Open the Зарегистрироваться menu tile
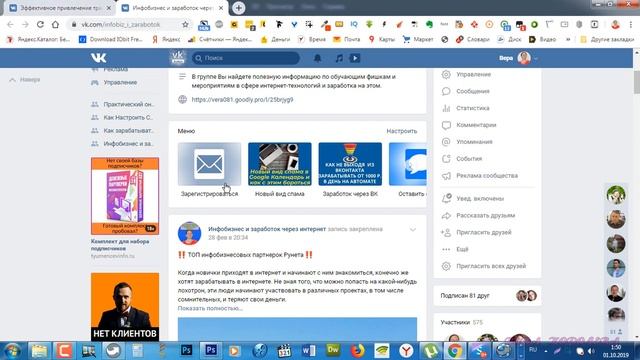640x360 pixels. click(209, 169)
